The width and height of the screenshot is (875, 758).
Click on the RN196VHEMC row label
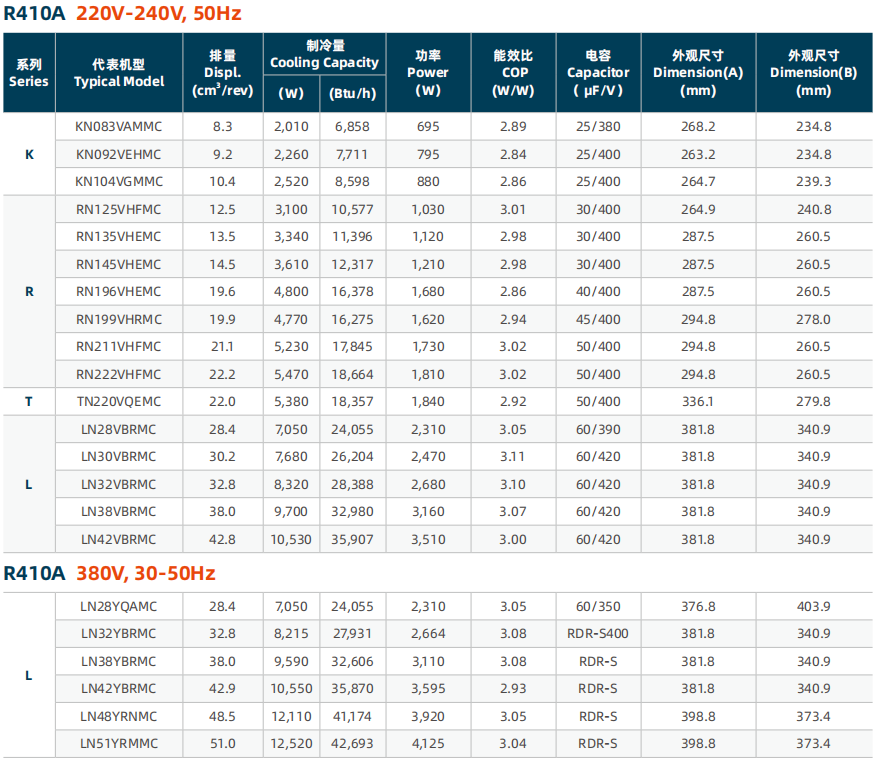[x=118, y=292]
